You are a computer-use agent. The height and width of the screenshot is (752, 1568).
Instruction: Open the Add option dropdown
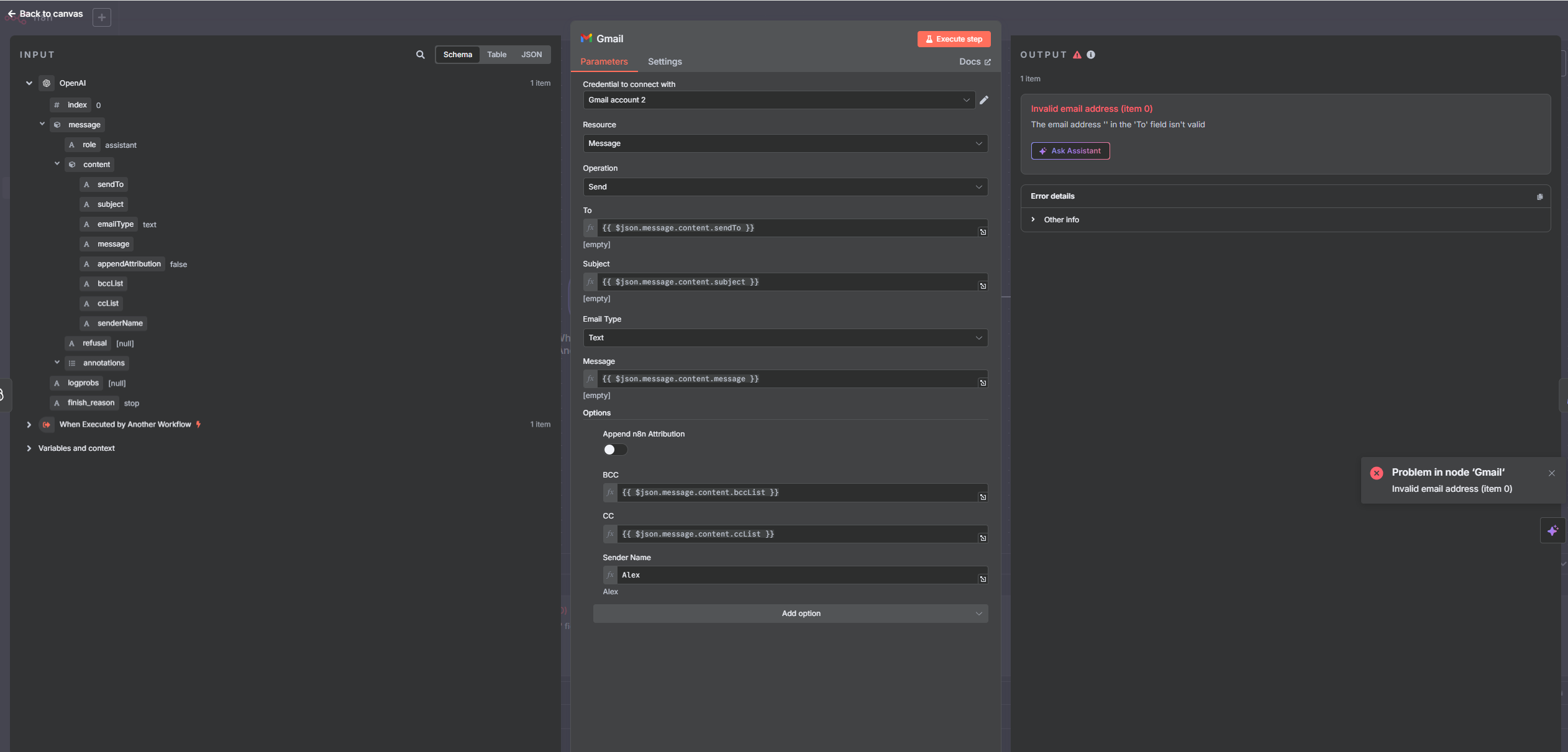(790, 614)
